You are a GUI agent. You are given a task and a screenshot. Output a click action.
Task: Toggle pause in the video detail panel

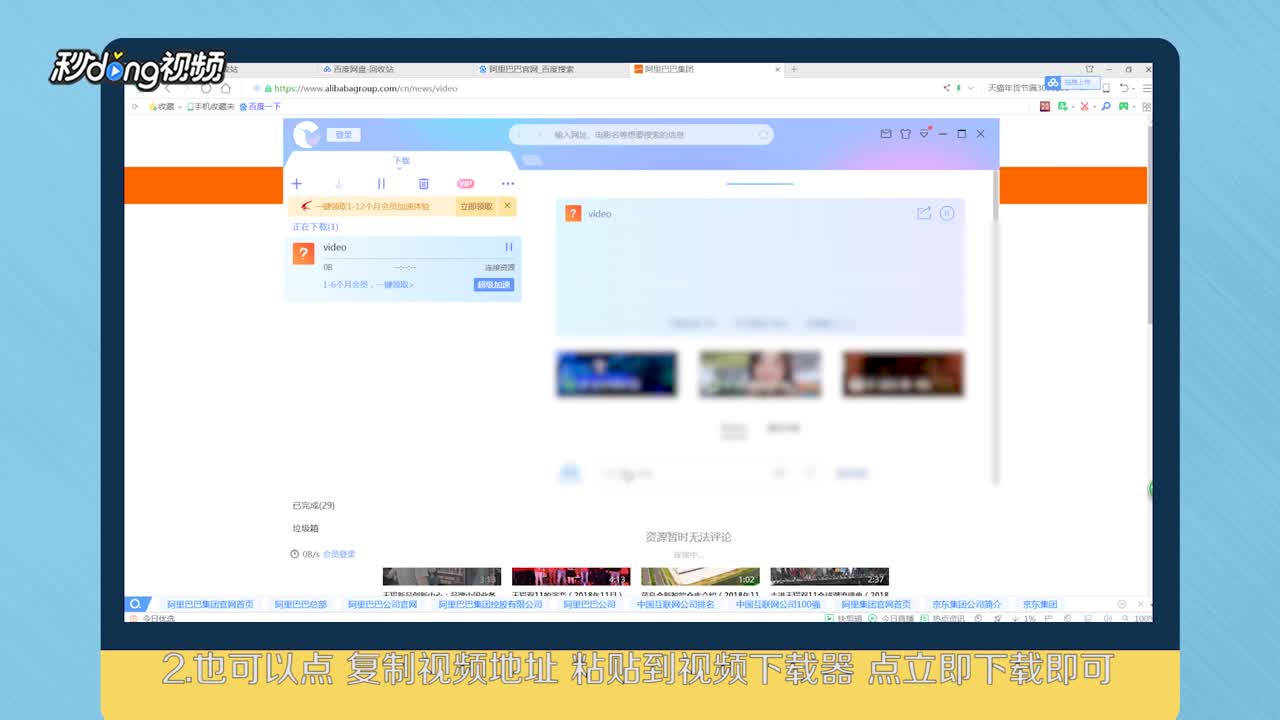947,213
